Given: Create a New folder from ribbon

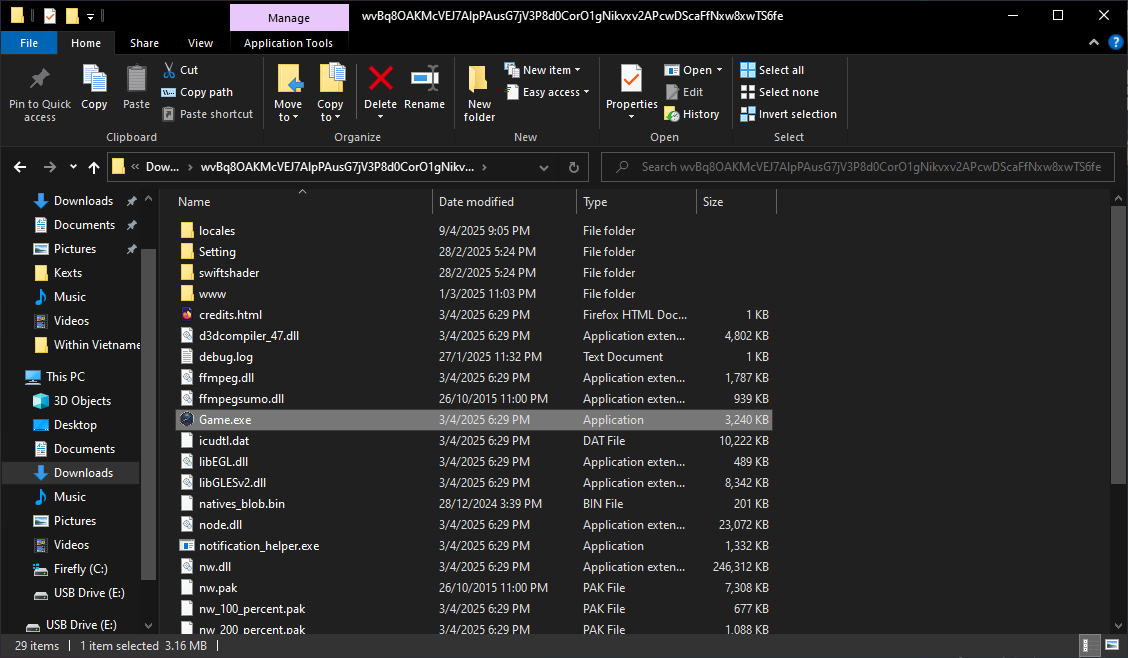Looking at the screenshot, I should click(x=479, y=80).
